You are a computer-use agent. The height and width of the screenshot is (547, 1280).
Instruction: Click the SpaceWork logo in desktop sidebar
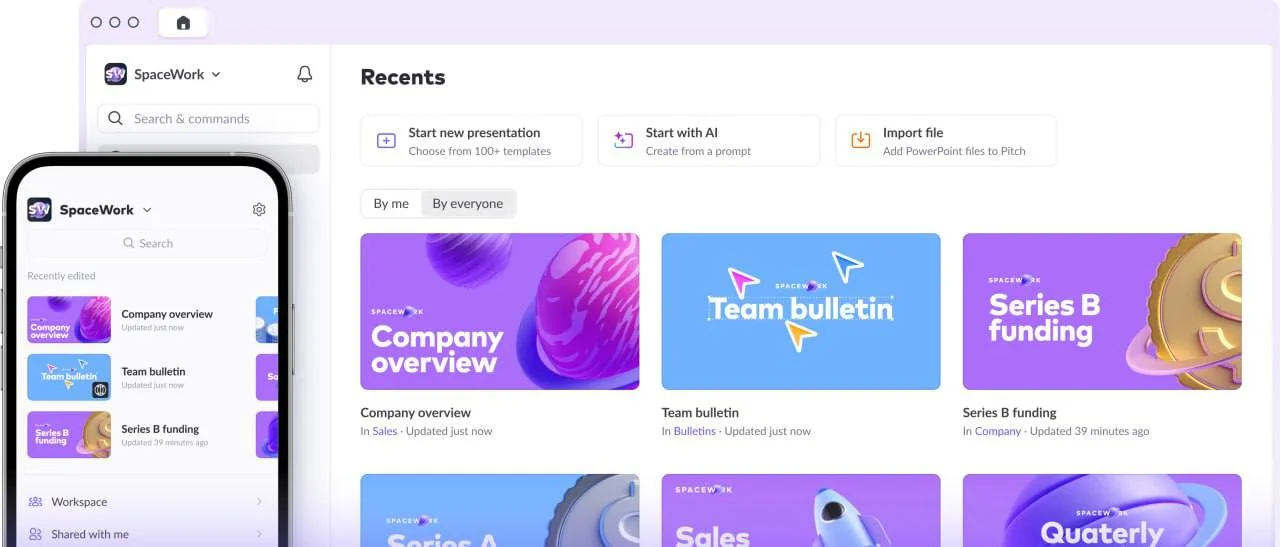click(115, 74)
